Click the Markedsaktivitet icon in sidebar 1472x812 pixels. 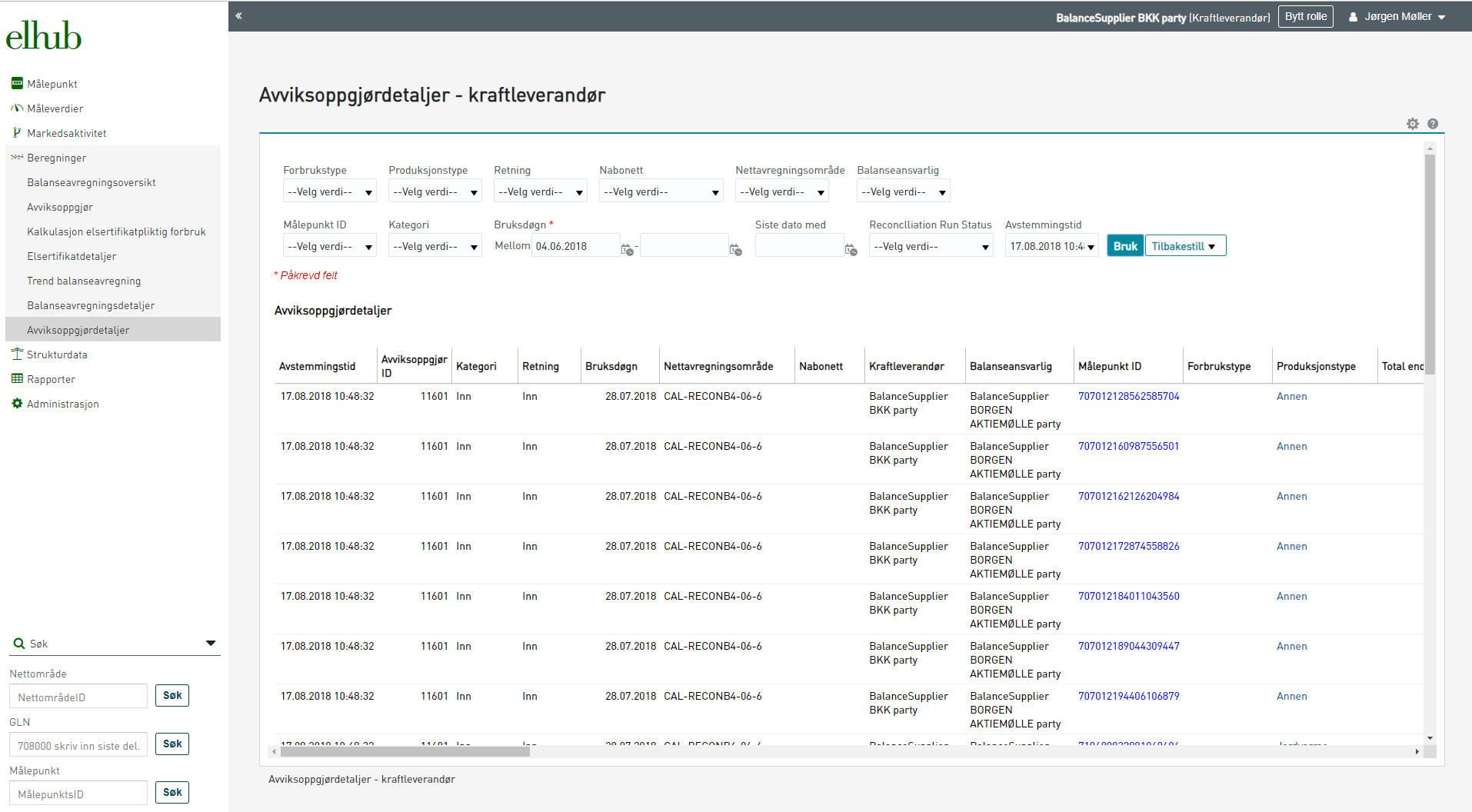(17, 132)
